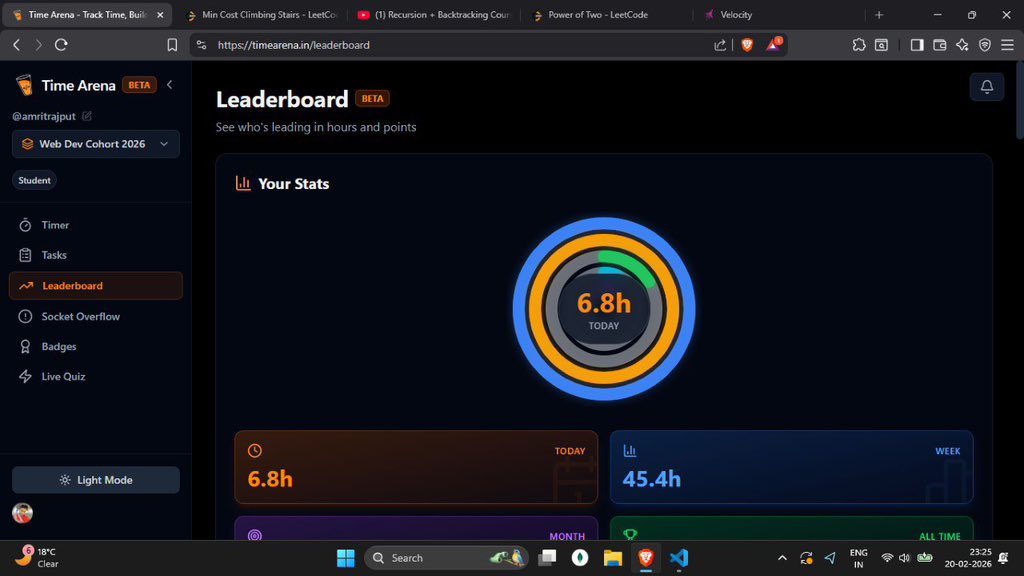Share this page from address bar
Screen dimensions: 1024x576
click(720, 45)
